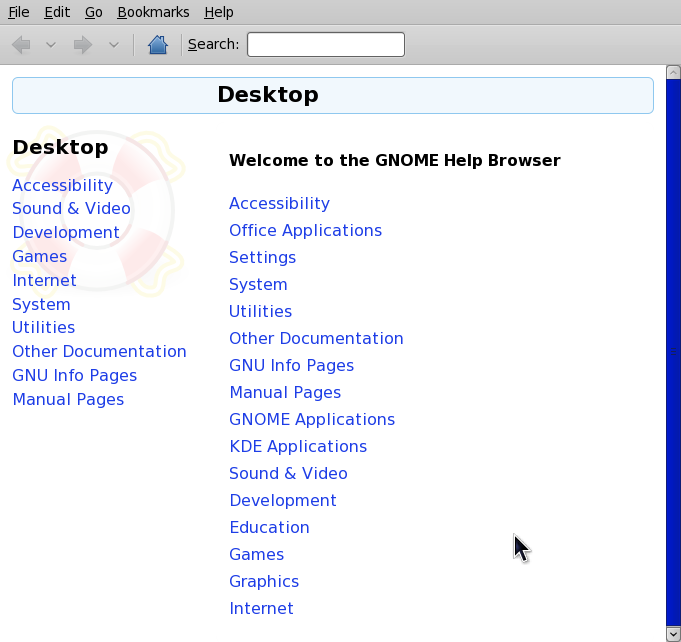Click the Forward arrow toolbar icon

83,45
